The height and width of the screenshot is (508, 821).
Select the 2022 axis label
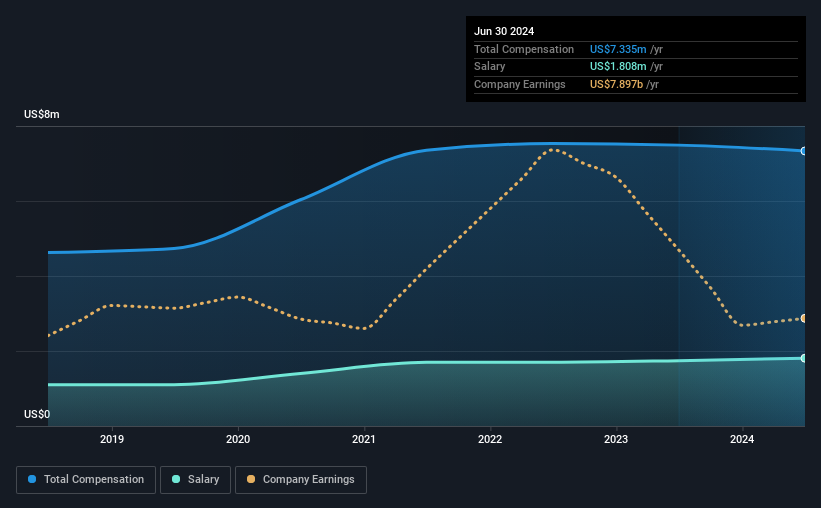[x=490, y=439]
